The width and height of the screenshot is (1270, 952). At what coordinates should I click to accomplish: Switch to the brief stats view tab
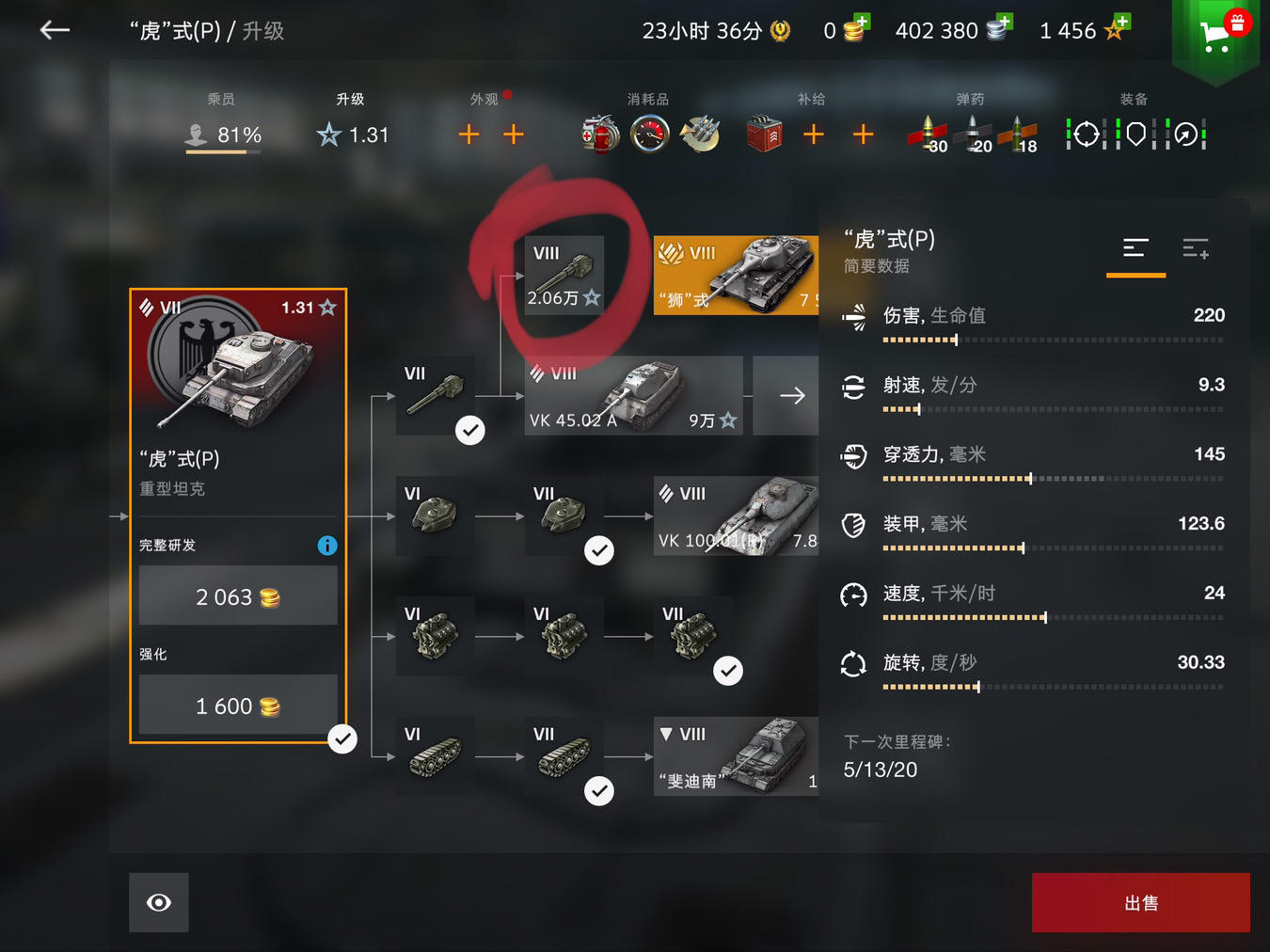(1135, 248)
